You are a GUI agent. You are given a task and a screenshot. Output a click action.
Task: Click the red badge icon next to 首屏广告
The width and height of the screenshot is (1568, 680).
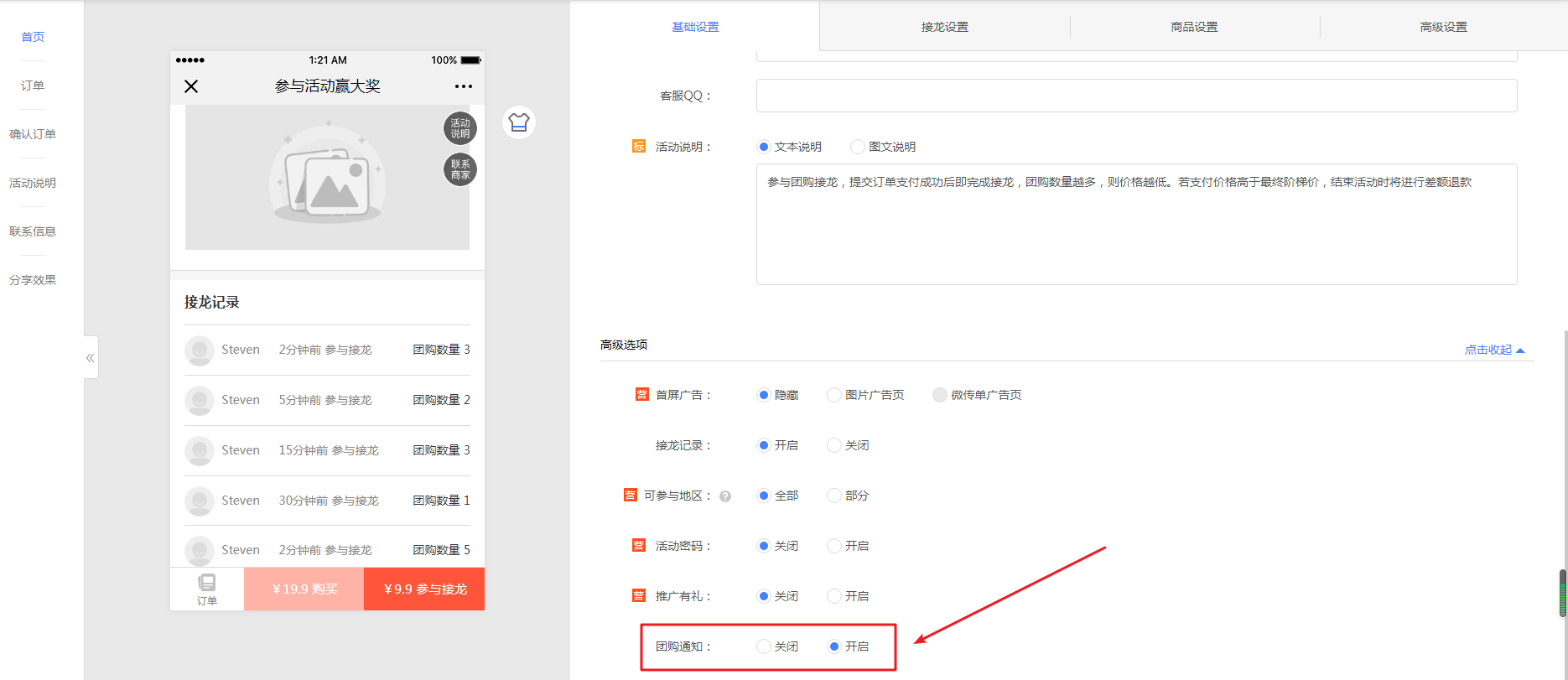[x=642, y=395]
